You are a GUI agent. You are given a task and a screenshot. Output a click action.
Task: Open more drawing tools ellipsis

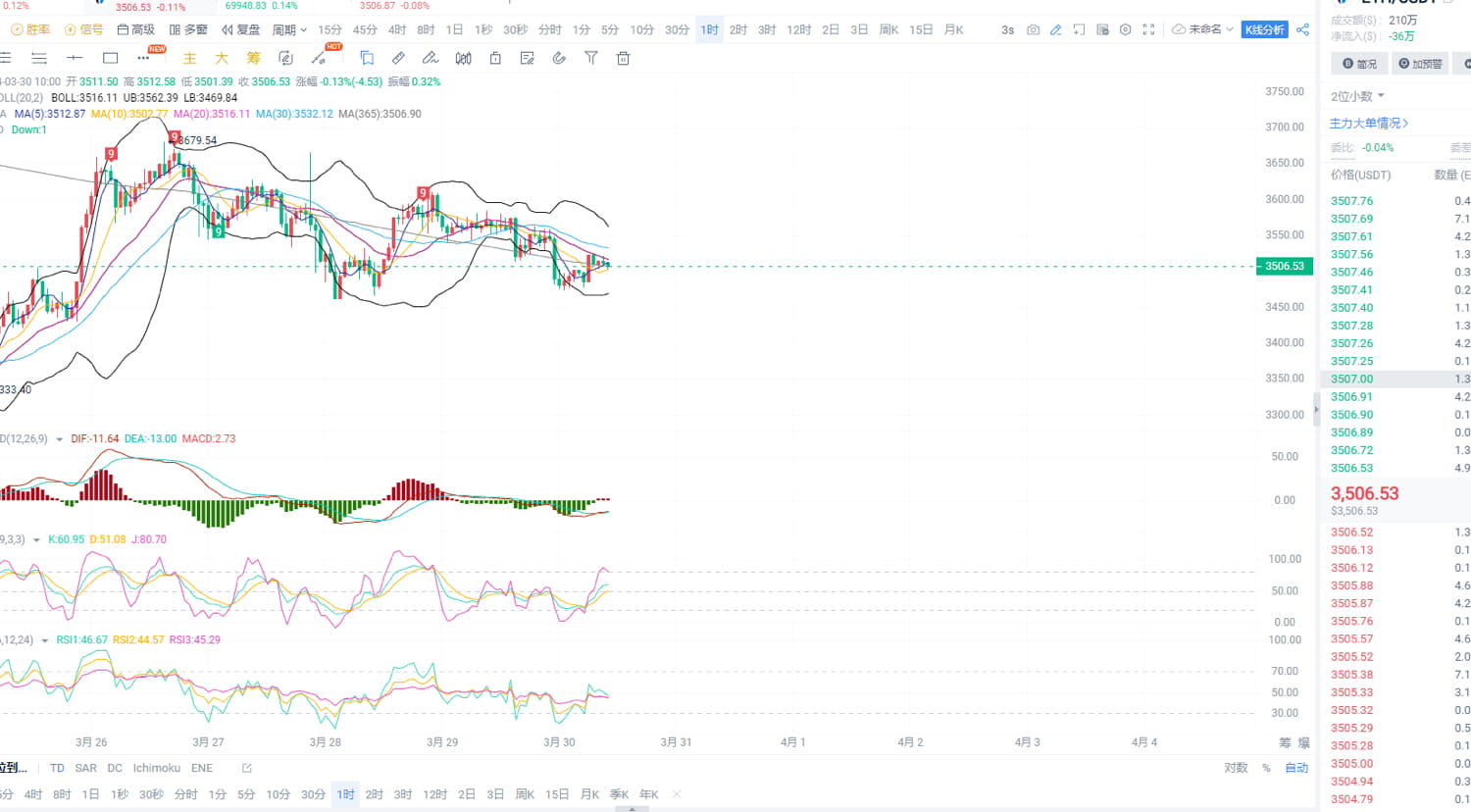[143, 58]
